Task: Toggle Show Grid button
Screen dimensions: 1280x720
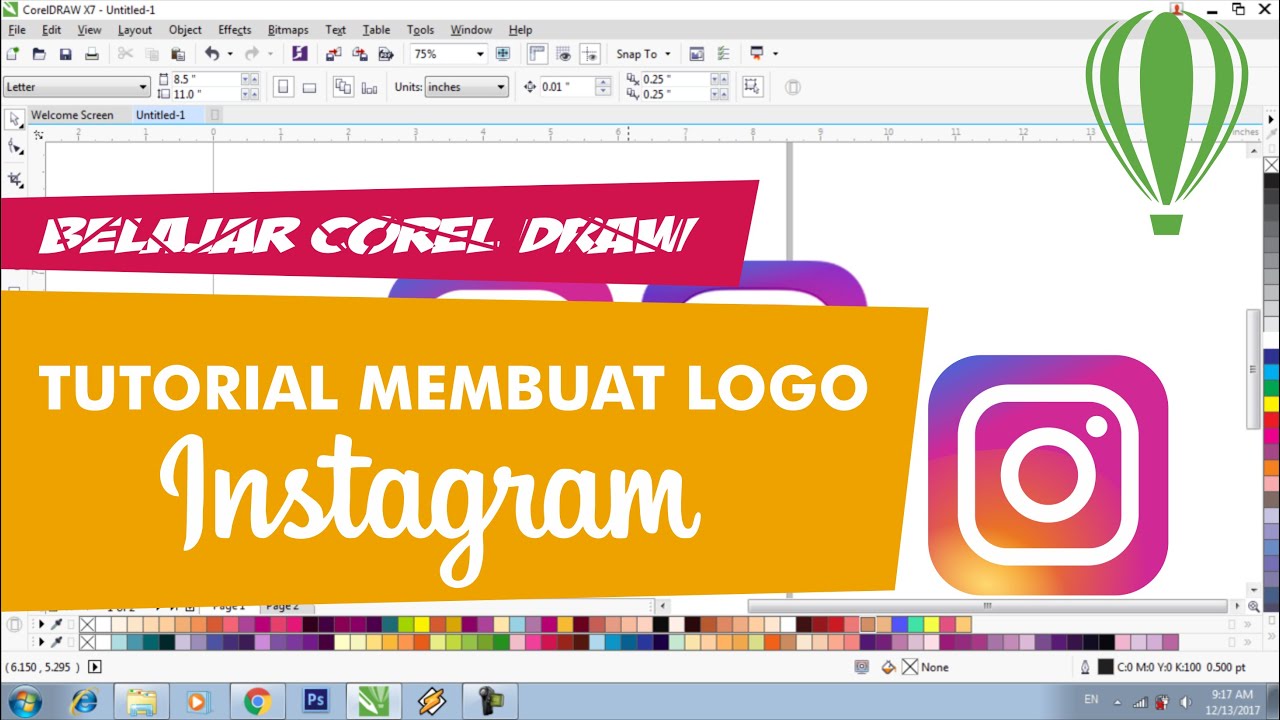Action: [x=563, y=54]
